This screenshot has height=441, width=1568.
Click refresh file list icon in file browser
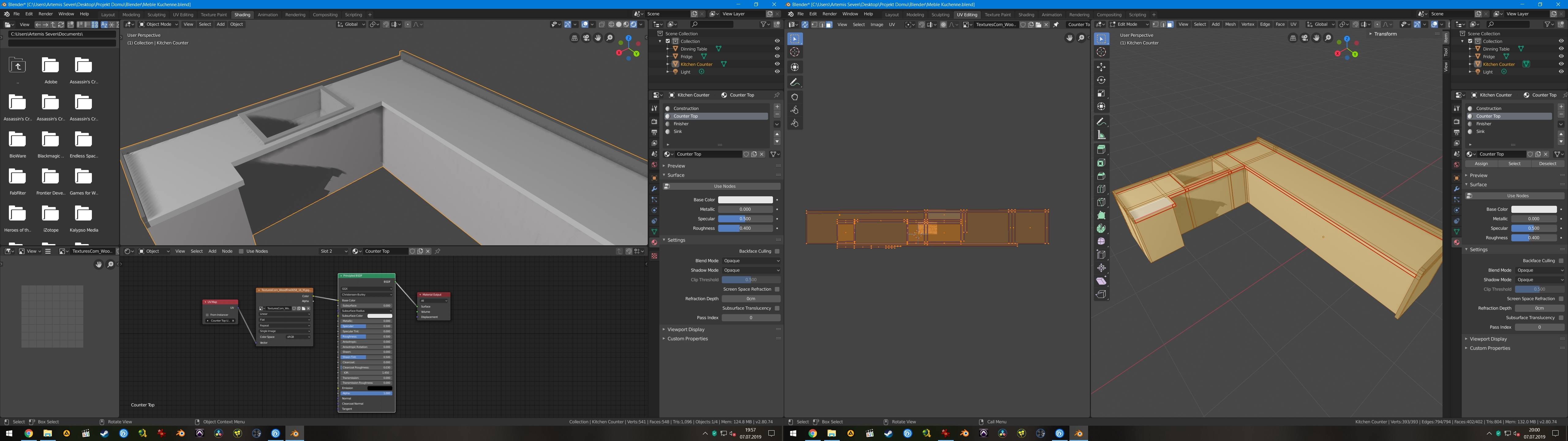61,24
